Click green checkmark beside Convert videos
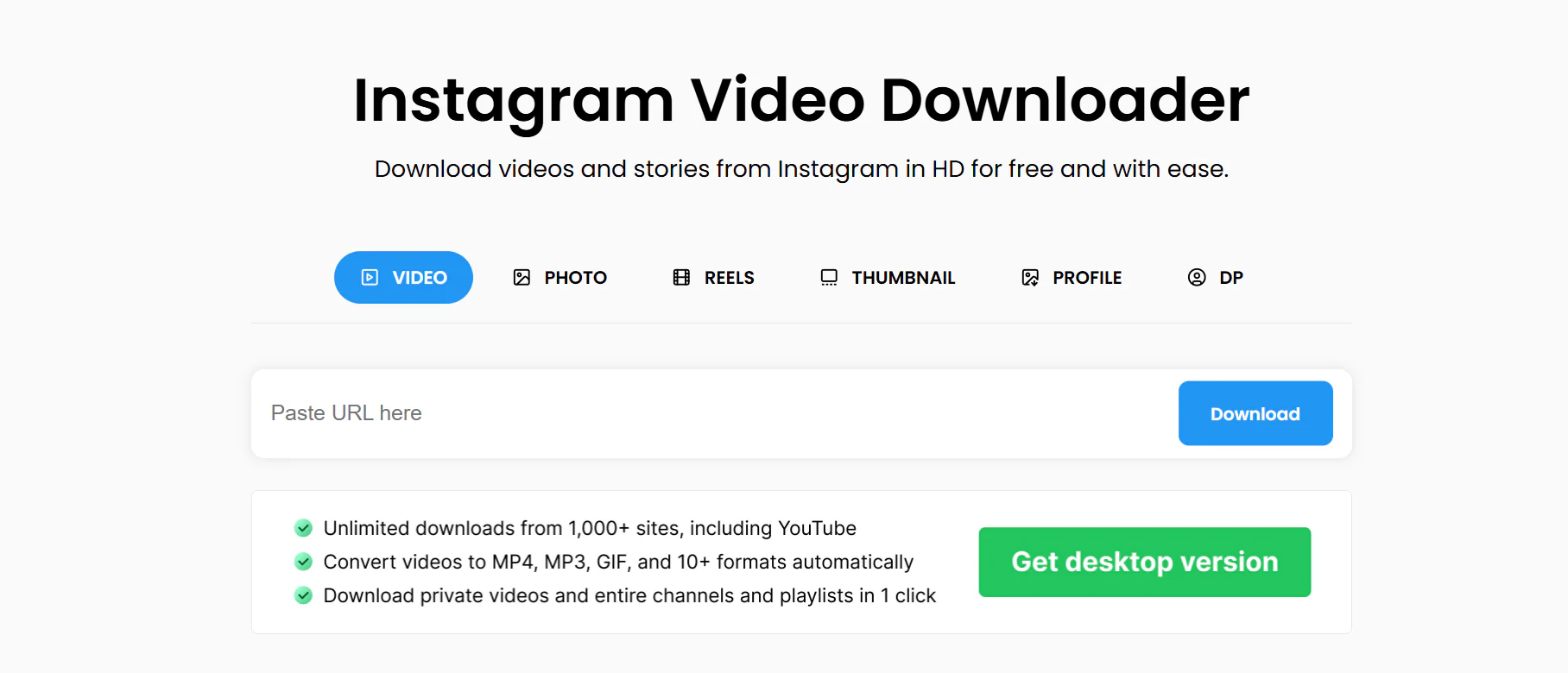Viewport: 1568px width, 673px height. [303, 562]
